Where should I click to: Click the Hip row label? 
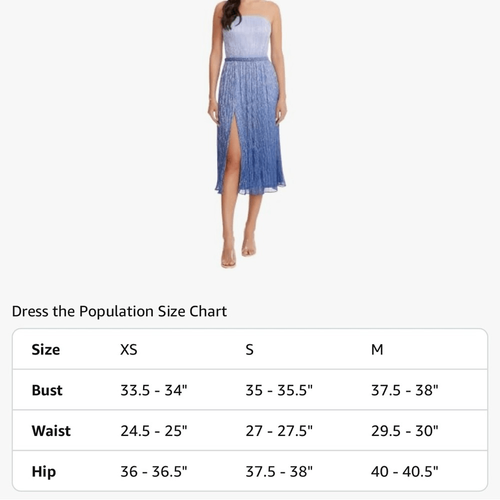[44, 472]
